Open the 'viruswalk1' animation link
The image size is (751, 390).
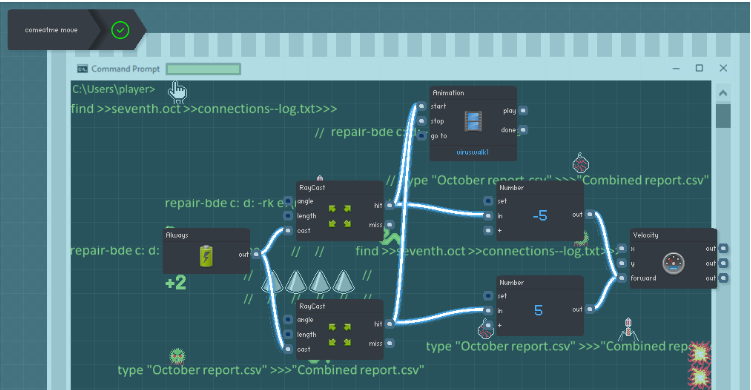[472, 152]
